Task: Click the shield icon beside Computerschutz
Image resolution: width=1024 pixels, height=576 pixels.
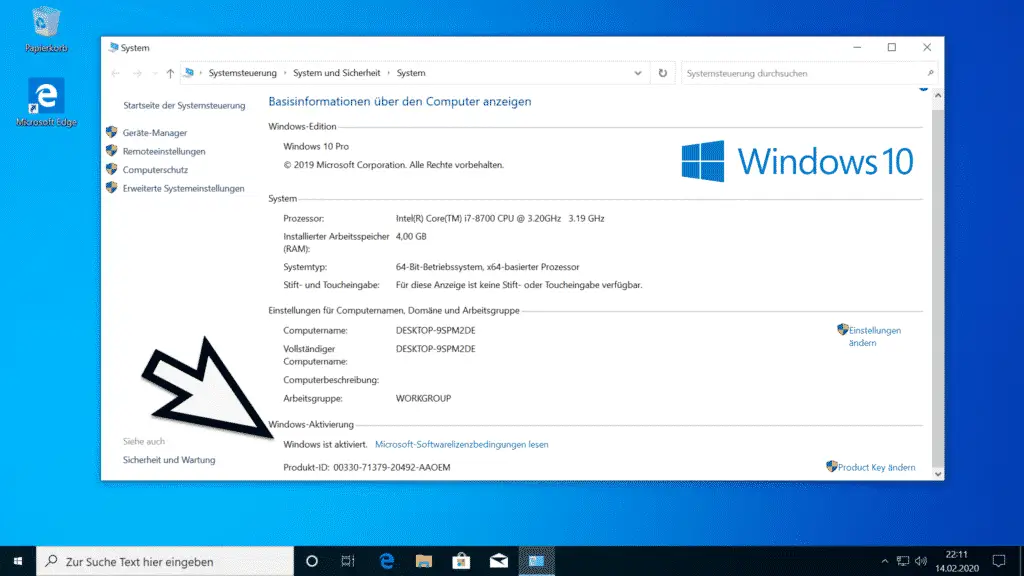Action: pos(112,169)
